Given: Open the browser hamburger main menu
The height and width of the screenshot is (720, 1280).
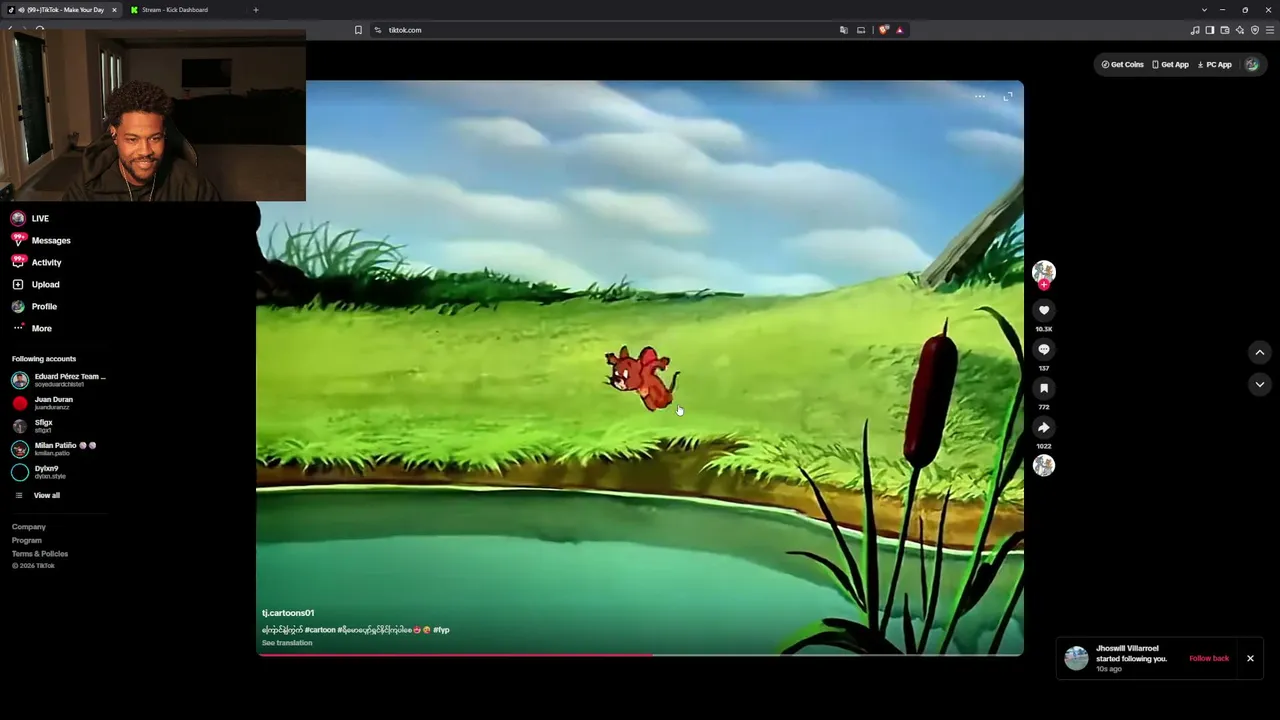Looking at the screenshot, I should pos(1270,30).
